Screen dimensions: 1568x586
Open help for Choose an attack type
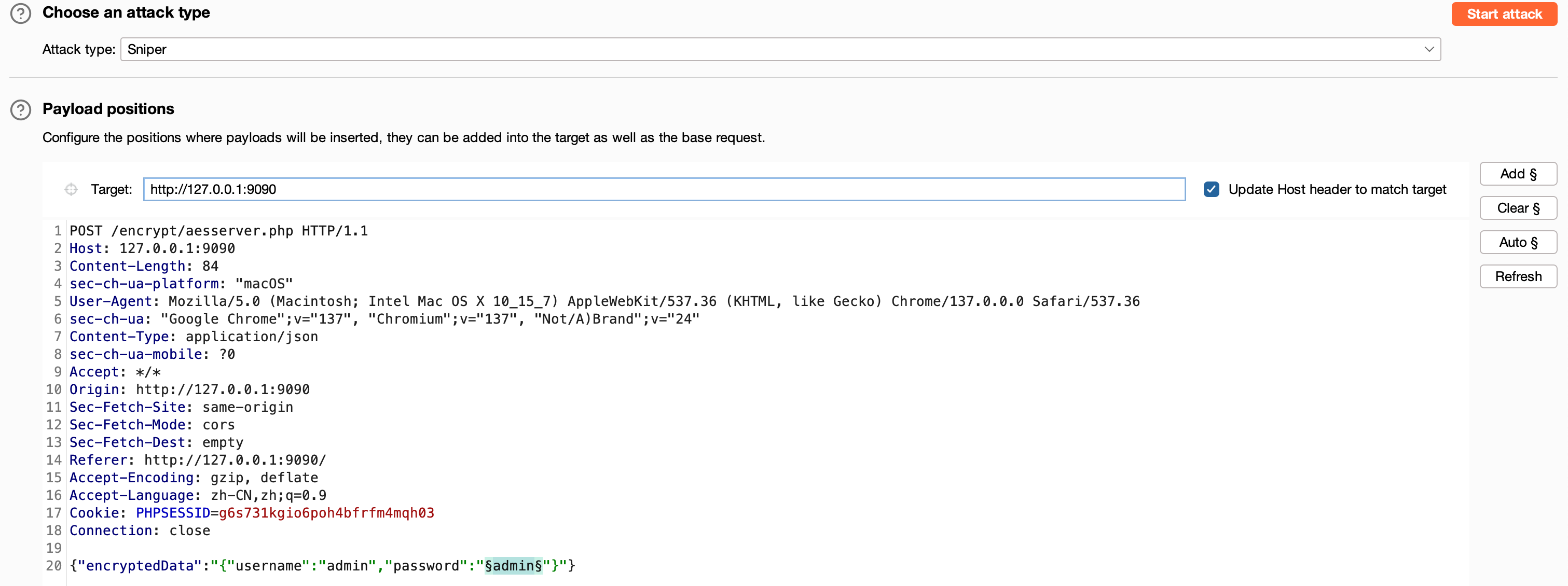point(21,13)
